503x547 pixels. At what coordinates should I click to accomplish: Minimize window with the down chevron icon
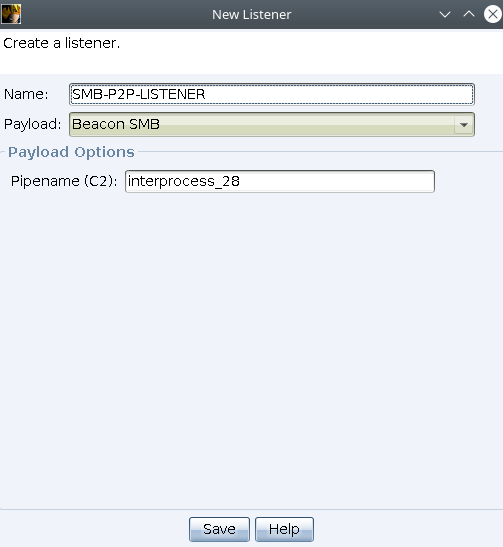[445, 14]
